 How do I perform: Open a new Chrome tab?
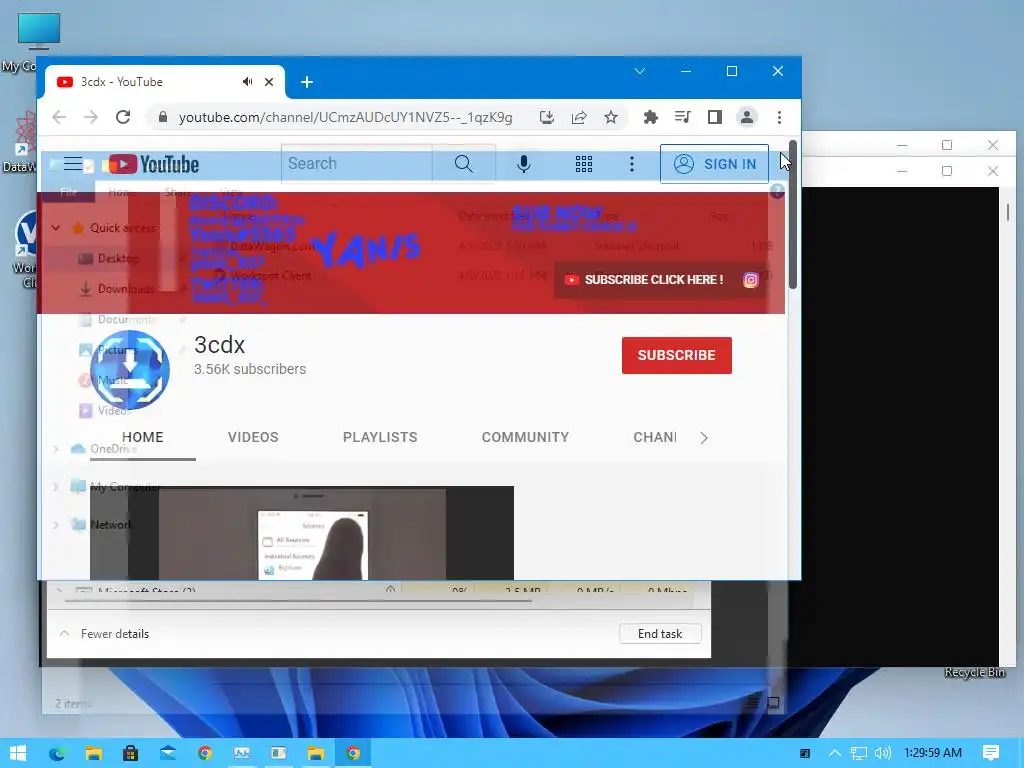tap(307, 82)
